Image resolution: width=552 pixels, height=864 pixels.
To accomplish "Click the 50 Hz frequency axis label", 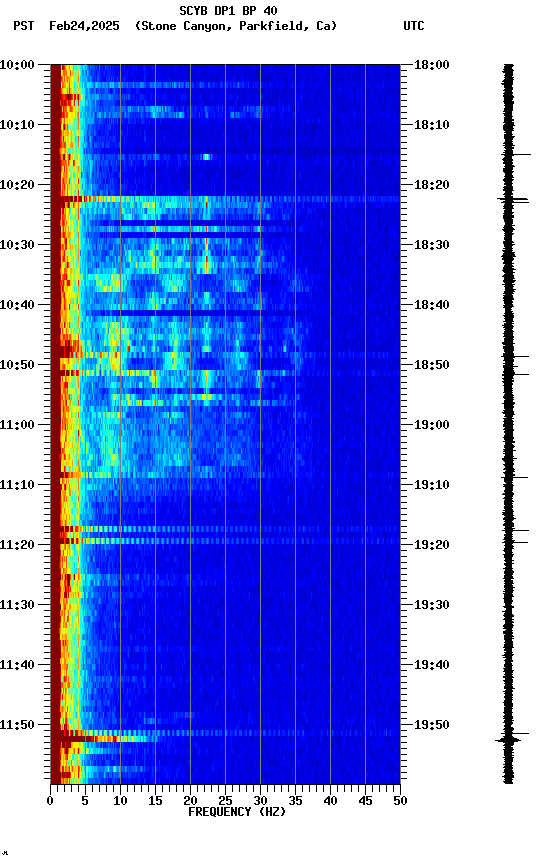I will (400, 801).
